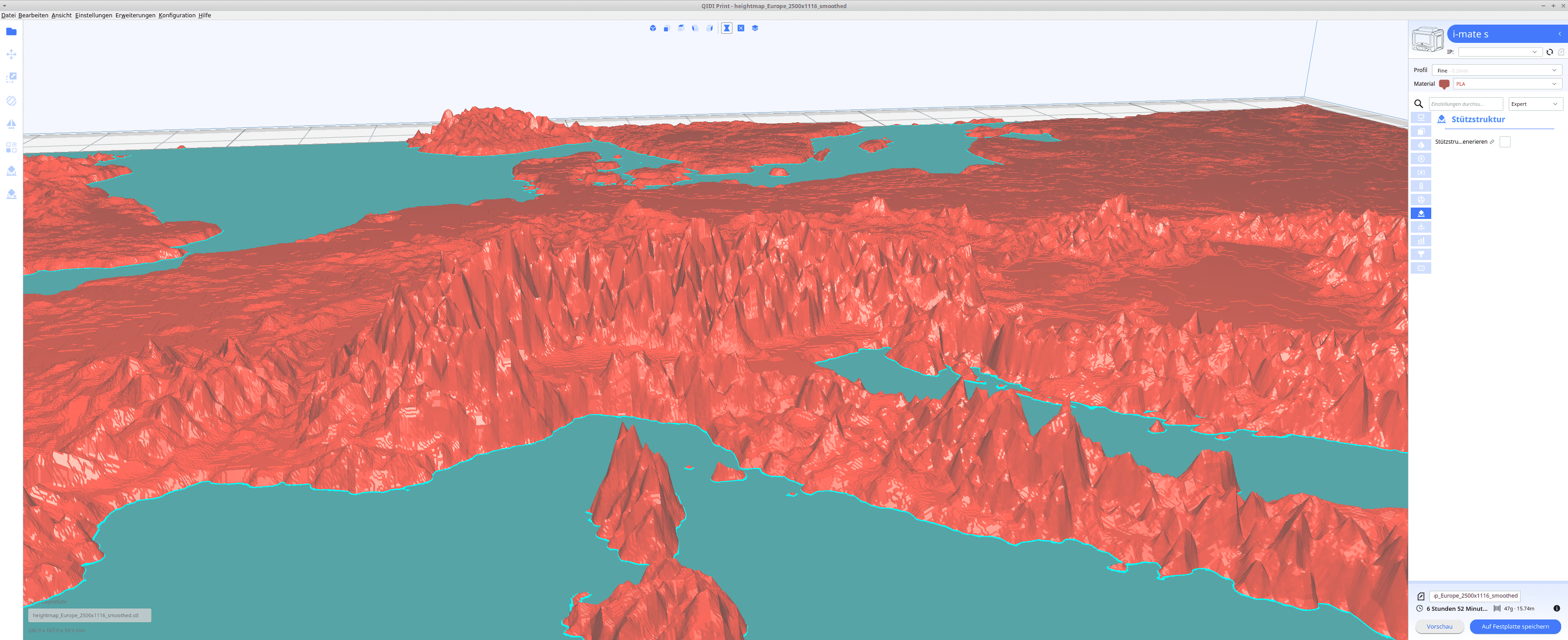Open file via folder icon
1568x640 pixels.
pyautogui.click(x=11, y=31)
